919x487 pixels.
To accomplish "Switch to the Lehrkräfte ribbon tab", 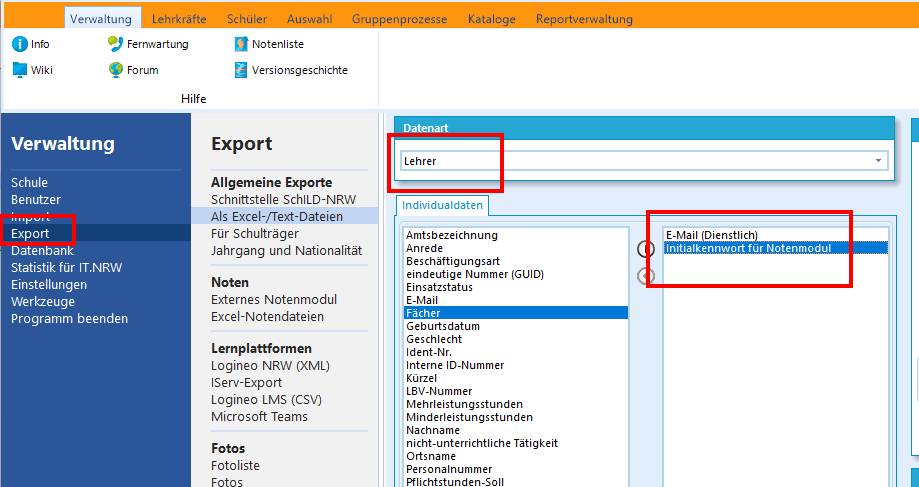I will [x=179, y=19].
